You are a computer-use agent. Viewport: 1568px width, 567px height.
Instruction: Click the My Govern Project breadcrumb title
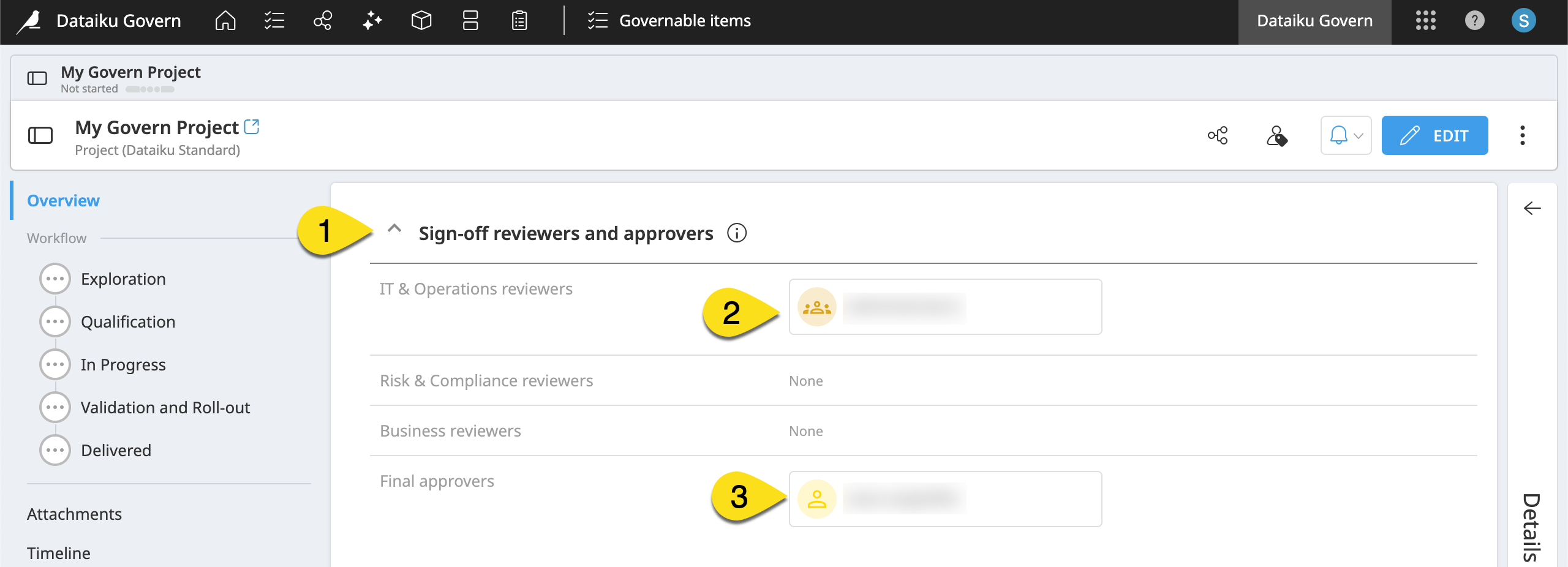(130, 72)
